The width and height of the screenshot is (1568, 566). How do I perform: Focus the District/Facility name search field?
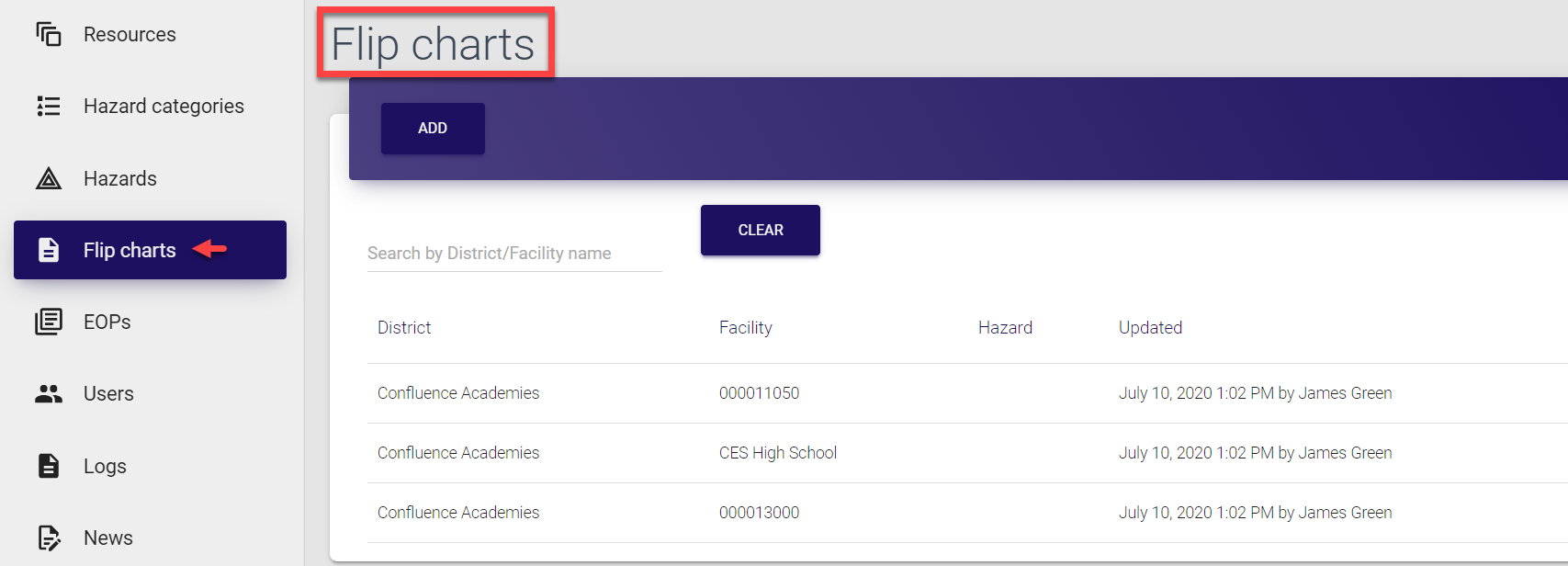click(513, 254)
